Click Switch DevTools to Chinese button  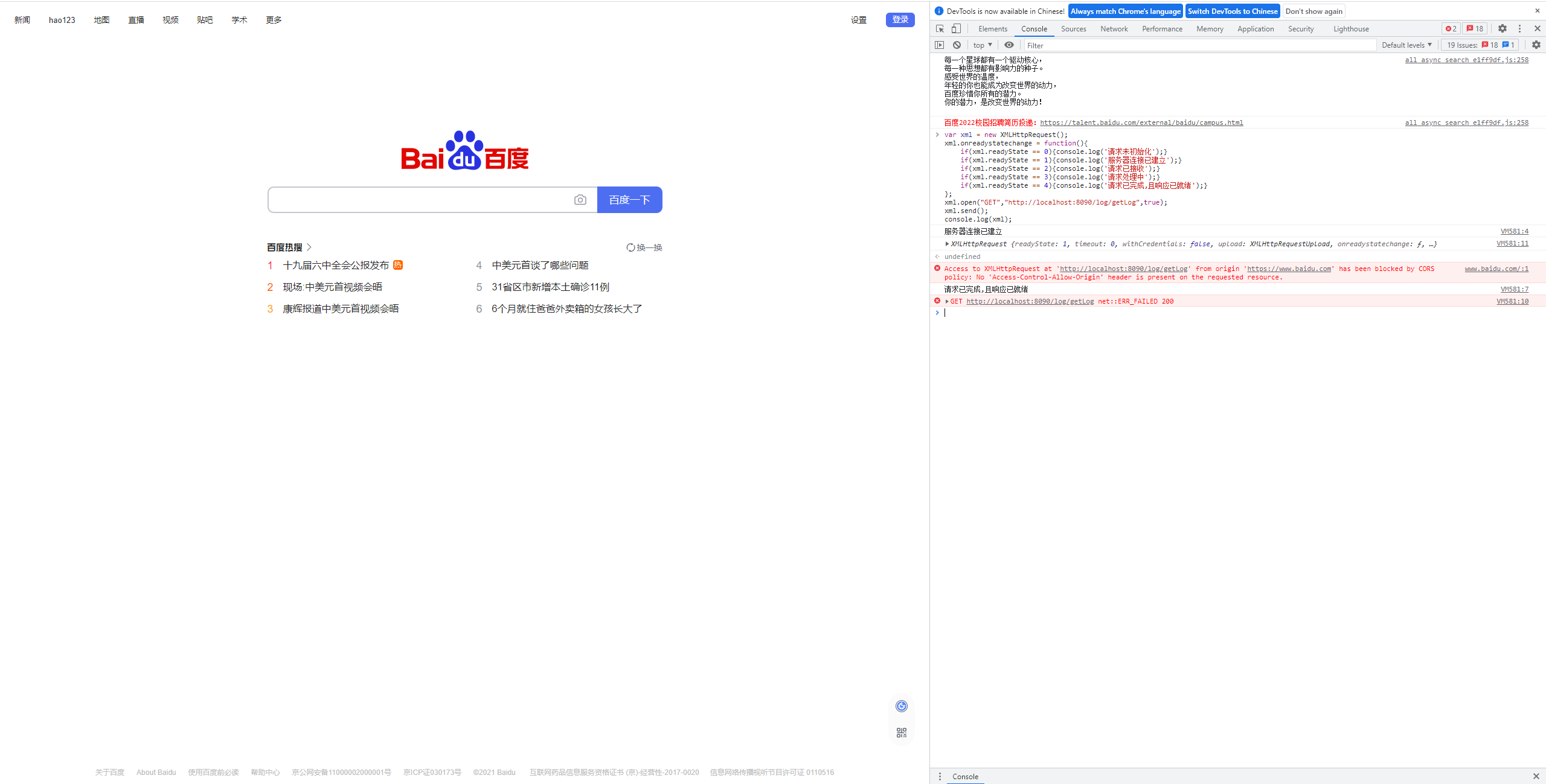point(1232,11)
